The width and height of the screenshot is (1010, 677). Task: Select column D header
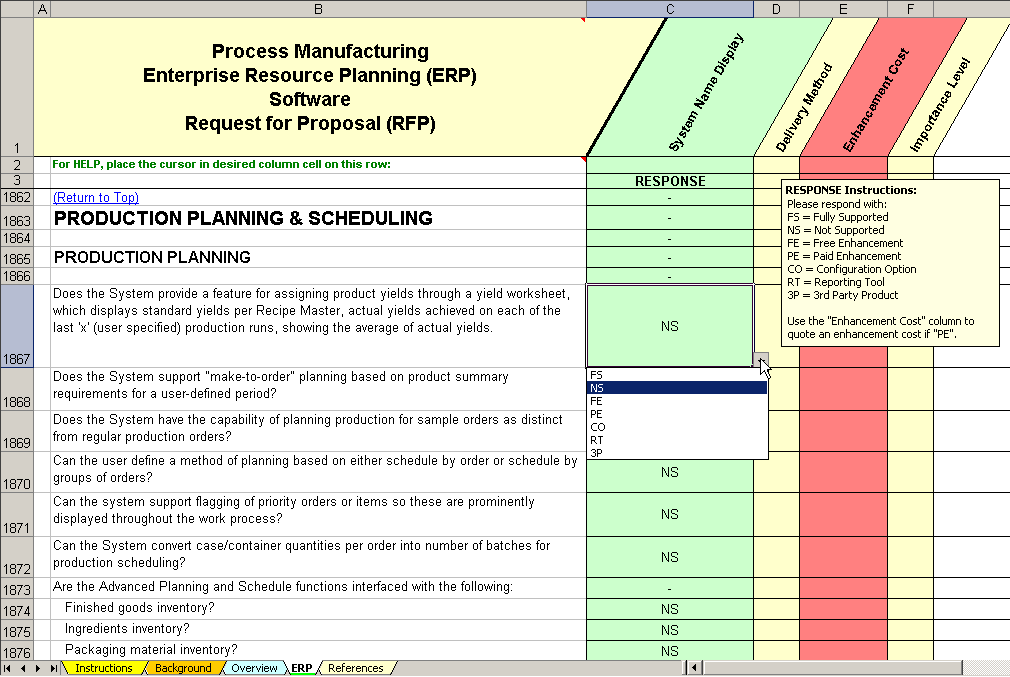point(776,9)
